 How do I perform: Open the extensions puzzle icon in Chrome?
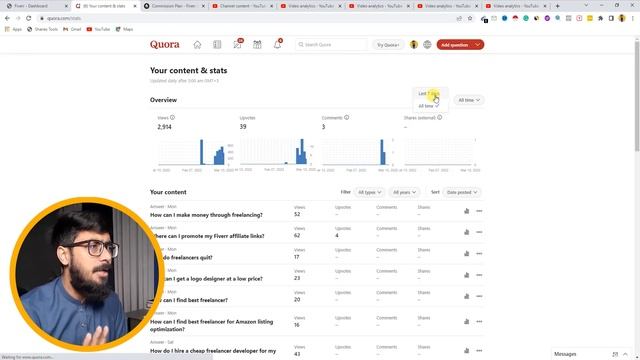[600, 18]
